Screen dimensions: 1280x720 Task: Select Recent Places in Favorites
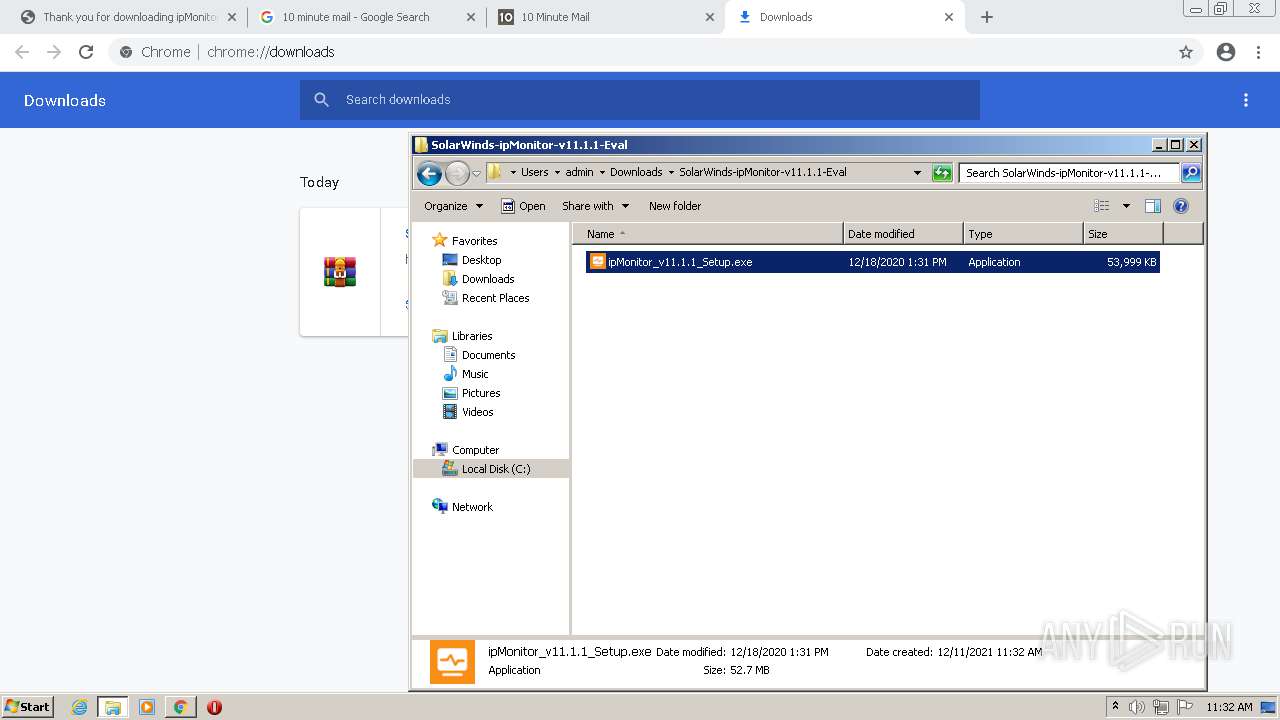[x=495, y=298]
